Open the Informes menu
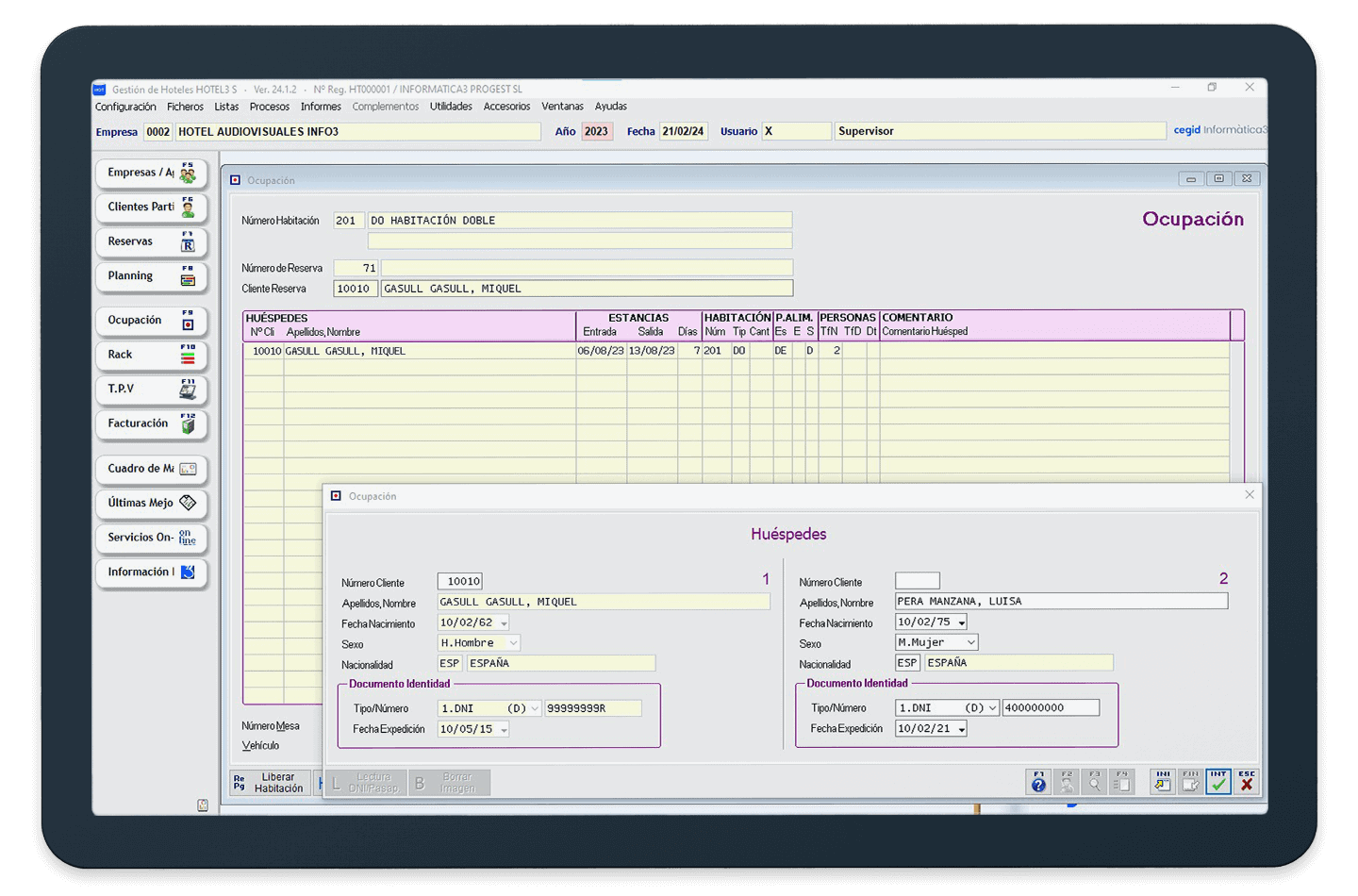This screenshot has height=896, width=1358. pos(321,107)
